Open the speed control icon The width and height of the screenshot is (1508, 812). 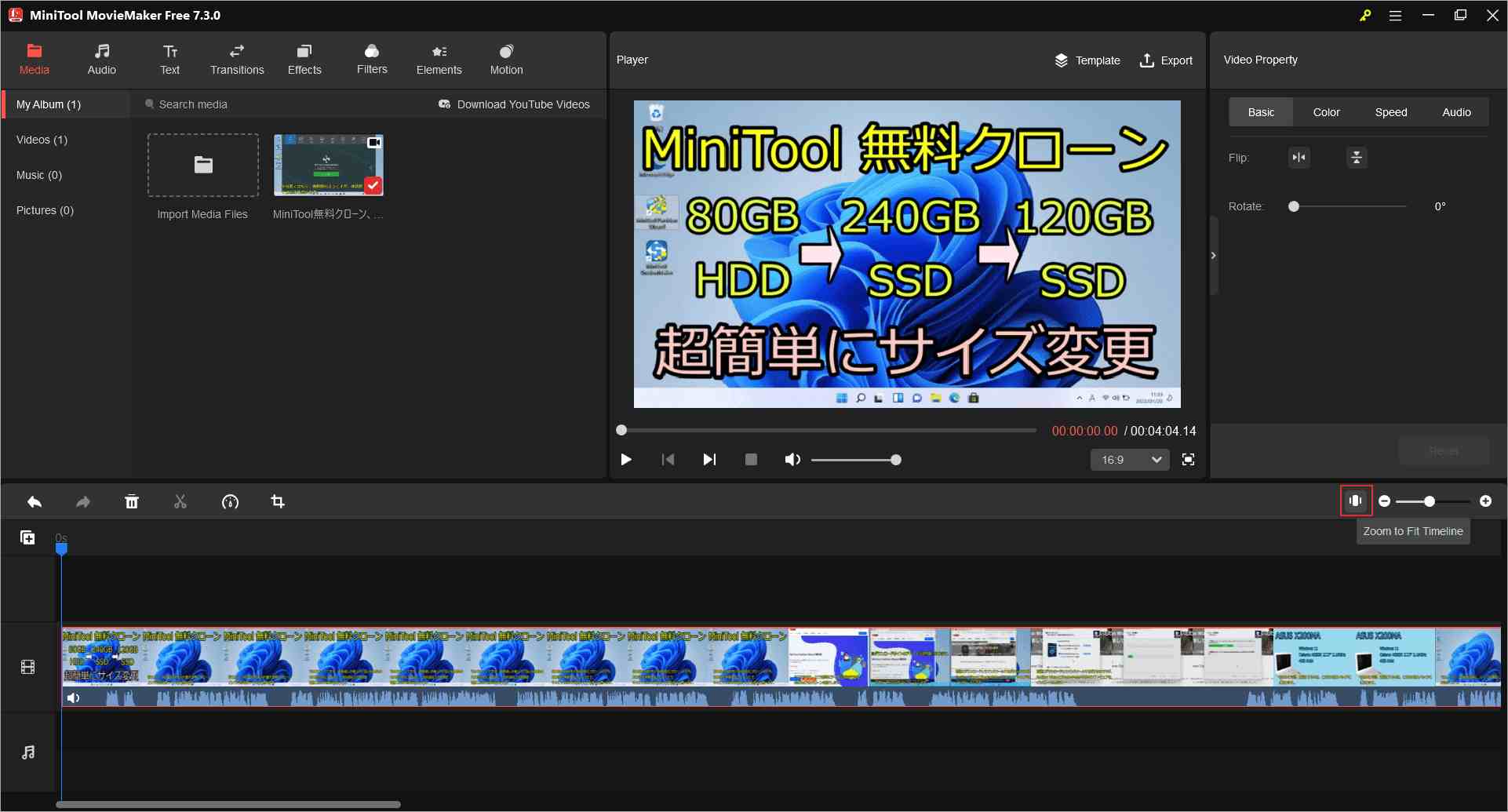pos(230,502)
